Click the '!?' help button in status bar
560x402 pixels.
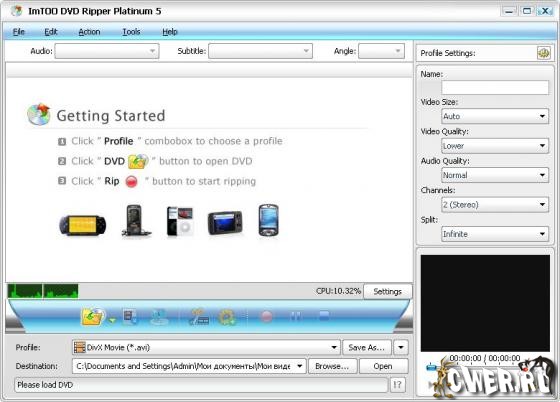pos(398,385)
